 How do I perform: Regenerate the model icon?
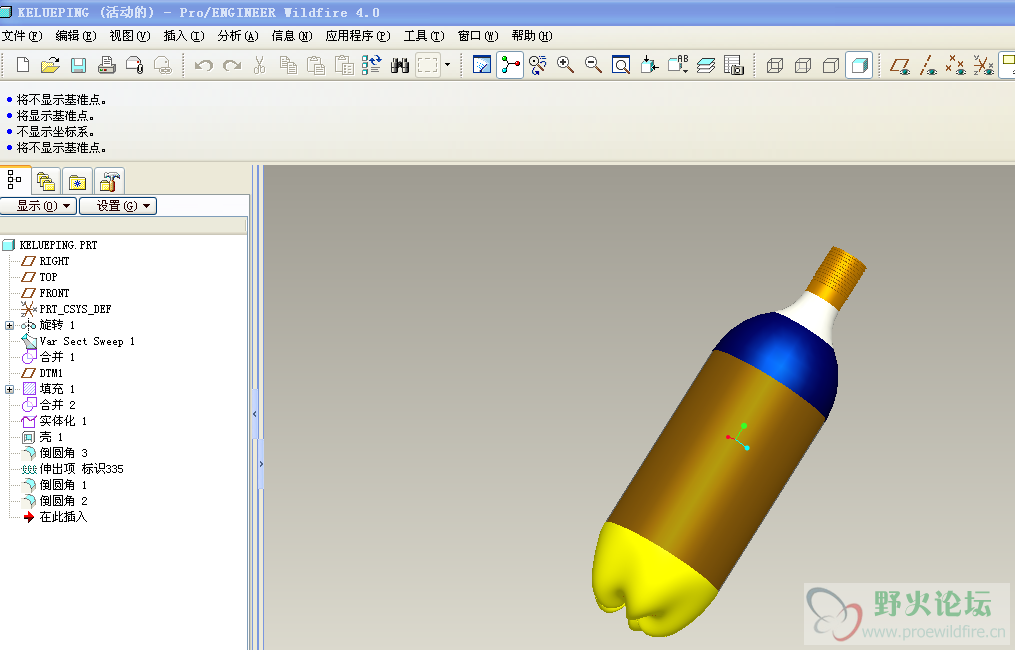coord(372,65)
